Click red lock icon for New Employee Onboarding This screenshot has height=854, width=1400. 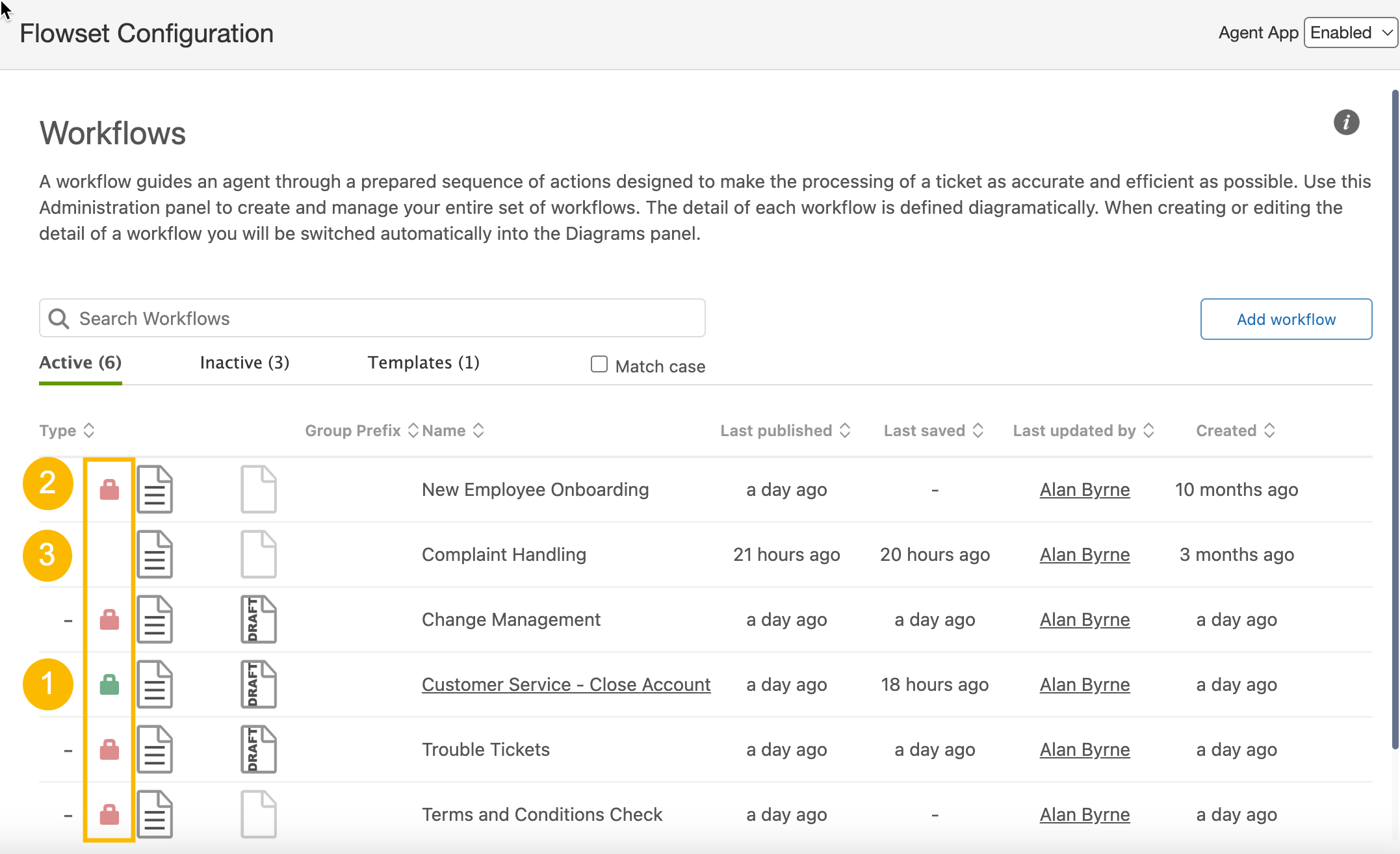point(109,489)
